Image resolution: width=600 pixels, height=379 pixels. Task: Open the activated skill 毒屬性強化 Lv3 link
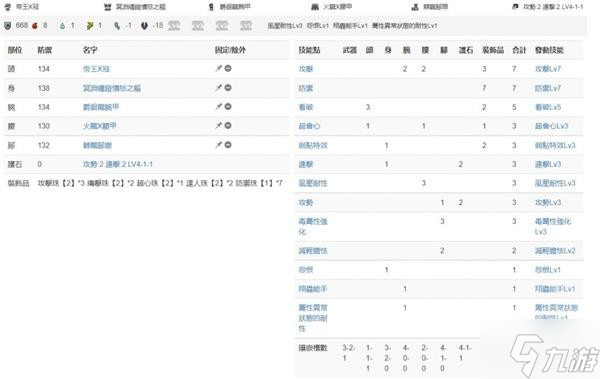point(553,226)
